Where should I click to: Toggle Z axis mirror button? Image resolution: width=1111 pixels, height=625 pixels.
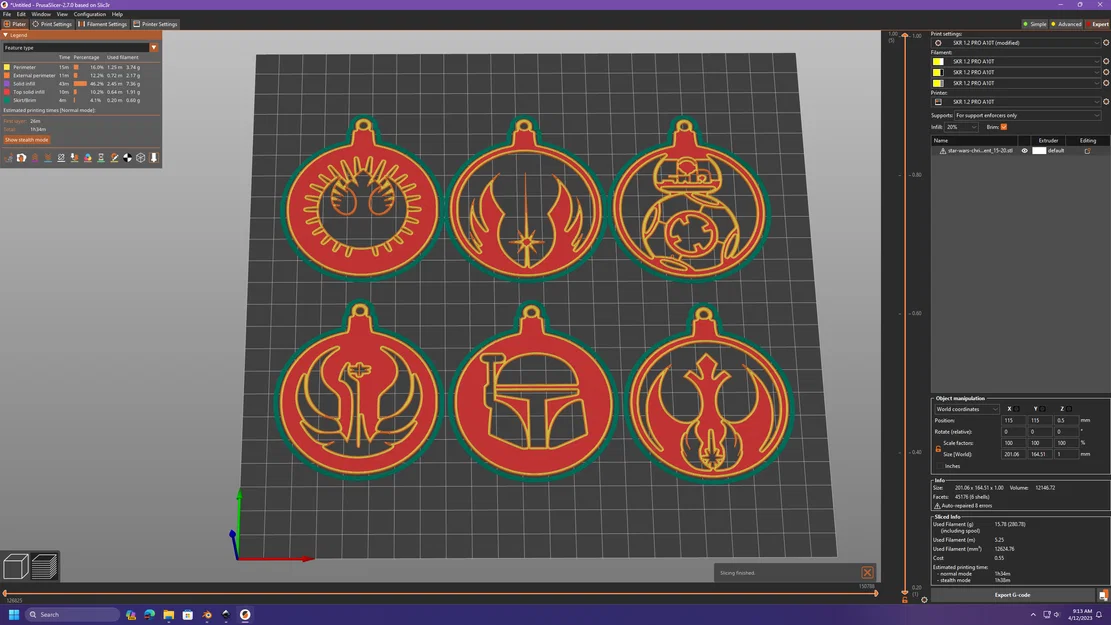coord(1068,409)
